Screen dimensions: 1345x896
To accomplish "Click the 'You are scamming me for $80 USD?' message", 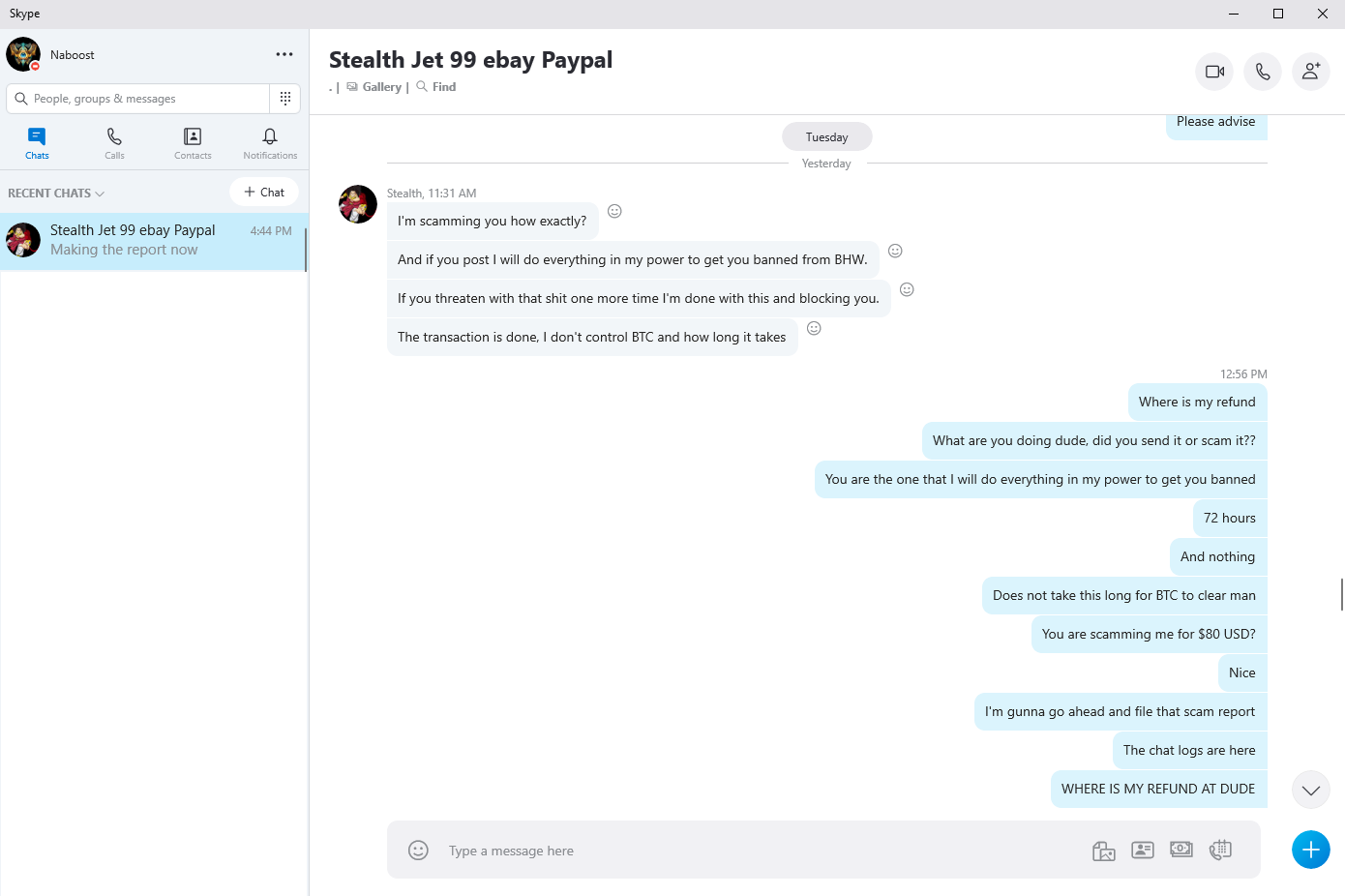I will [1149, 634].
